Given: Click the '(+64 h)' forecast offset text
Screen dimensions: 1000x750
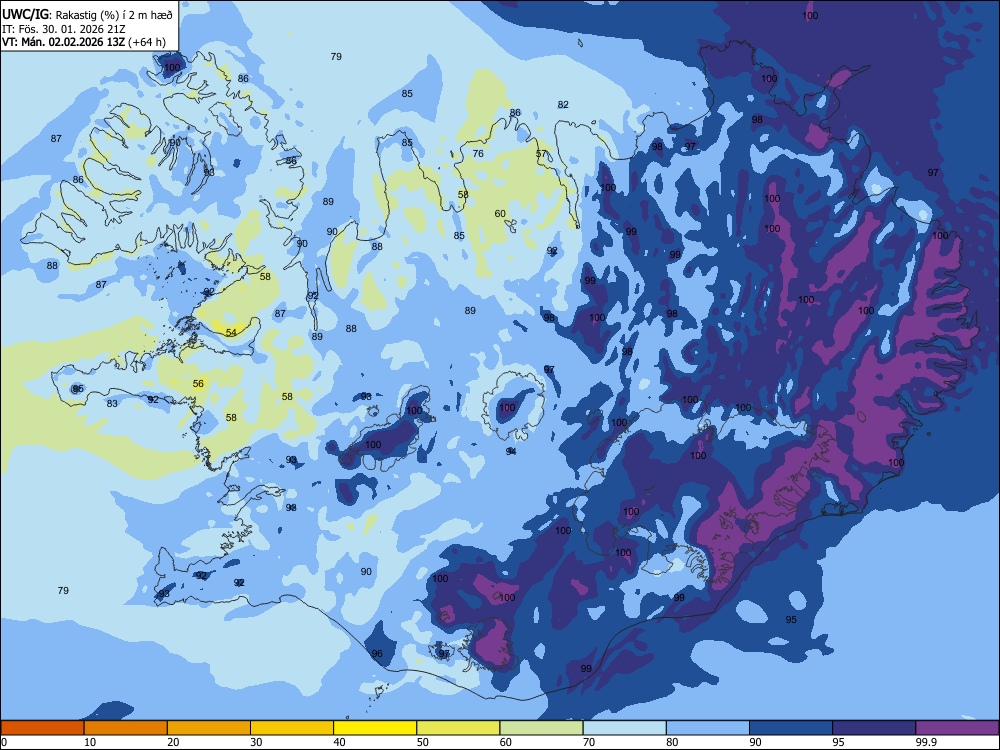Looking at the screenshot, I should [147, 43].
